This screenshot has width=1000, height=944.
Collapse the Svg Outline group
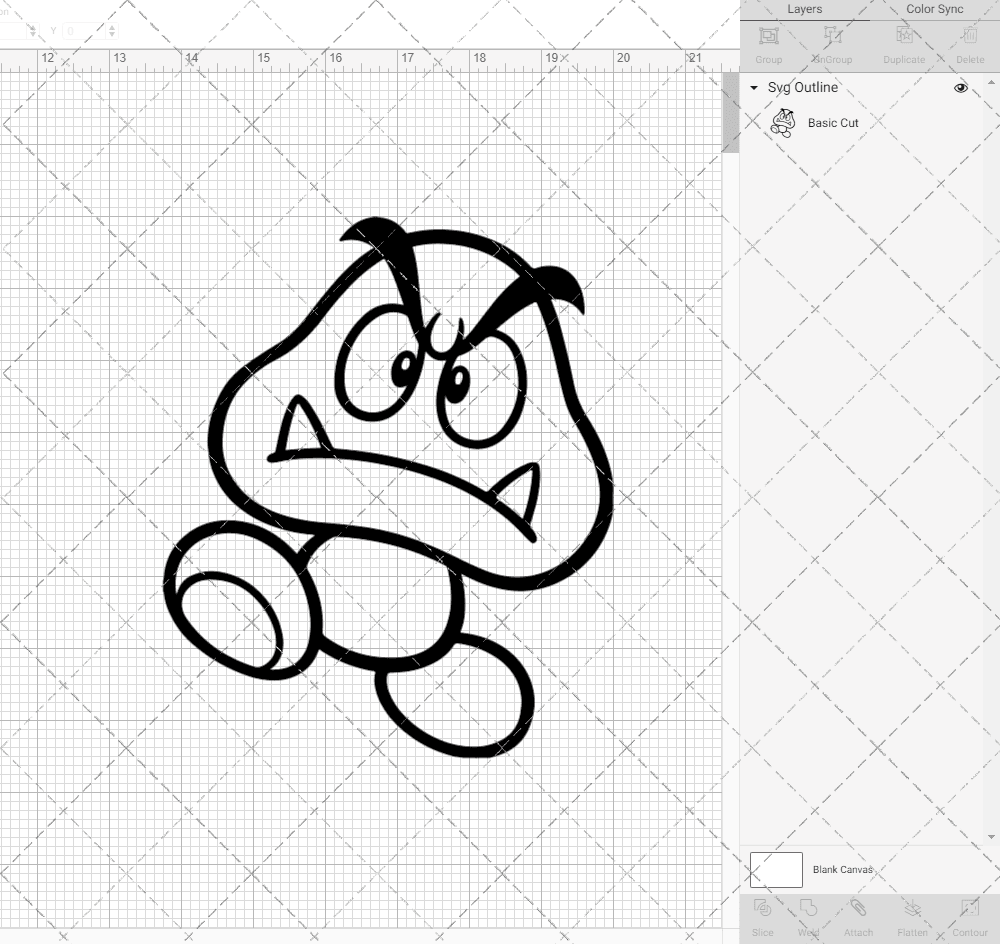(x=753, y=88)
